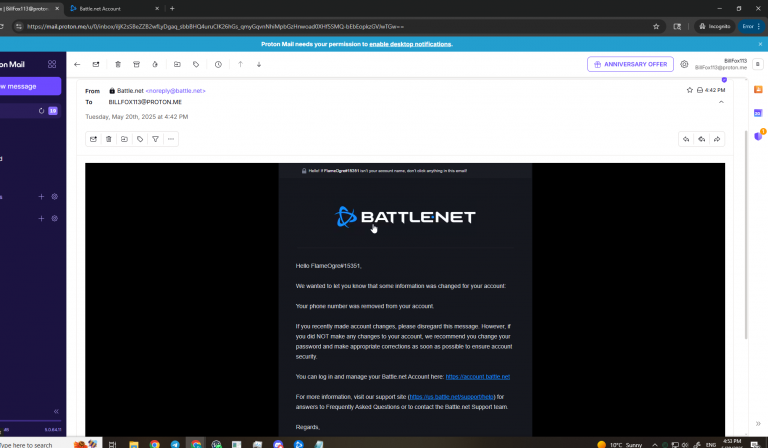Click the browser address bar URL
The height and width of the screenshot is (448, 768).
[216, 26]
